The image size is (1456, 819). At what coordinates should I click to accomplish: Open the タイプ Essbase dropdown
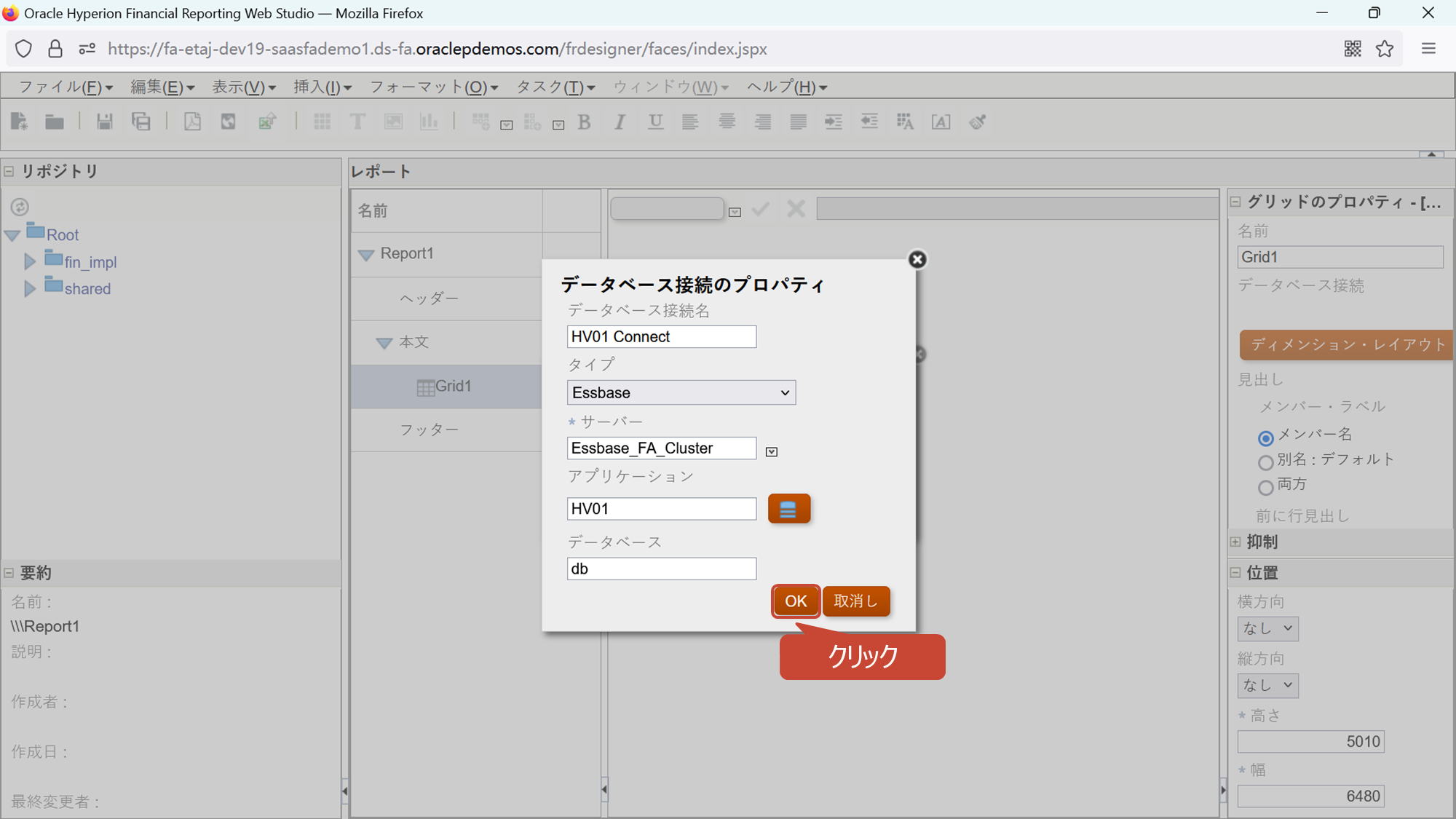click(681, 392)
